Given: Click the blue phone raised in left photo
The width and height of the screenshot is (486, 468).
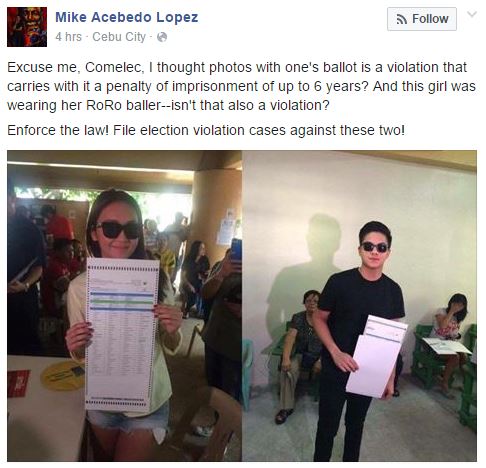Looking at the screenshot, I should pyautogui.click(x=236, y=250).
